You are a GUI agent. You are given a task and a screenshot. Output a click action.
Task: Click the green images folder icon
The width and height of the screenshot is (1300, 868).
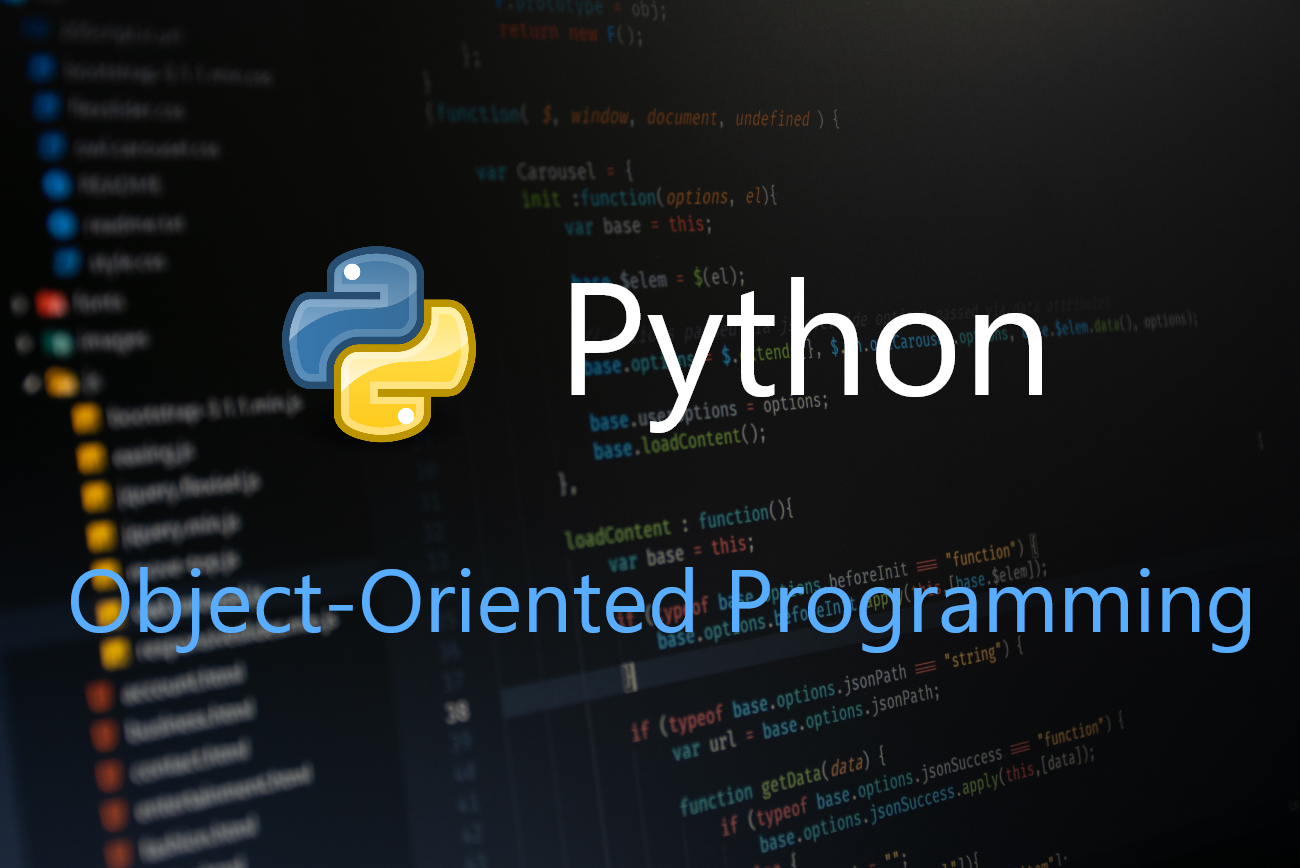[x=58, y=341]
